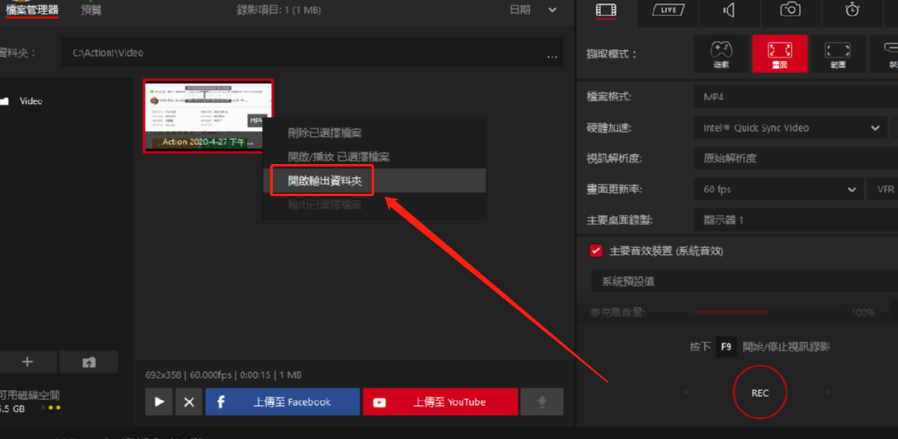The height and width of the screenshot is (439, 898).
Task: Click the gray upload arrow button
Action: (x=542, y=402)
